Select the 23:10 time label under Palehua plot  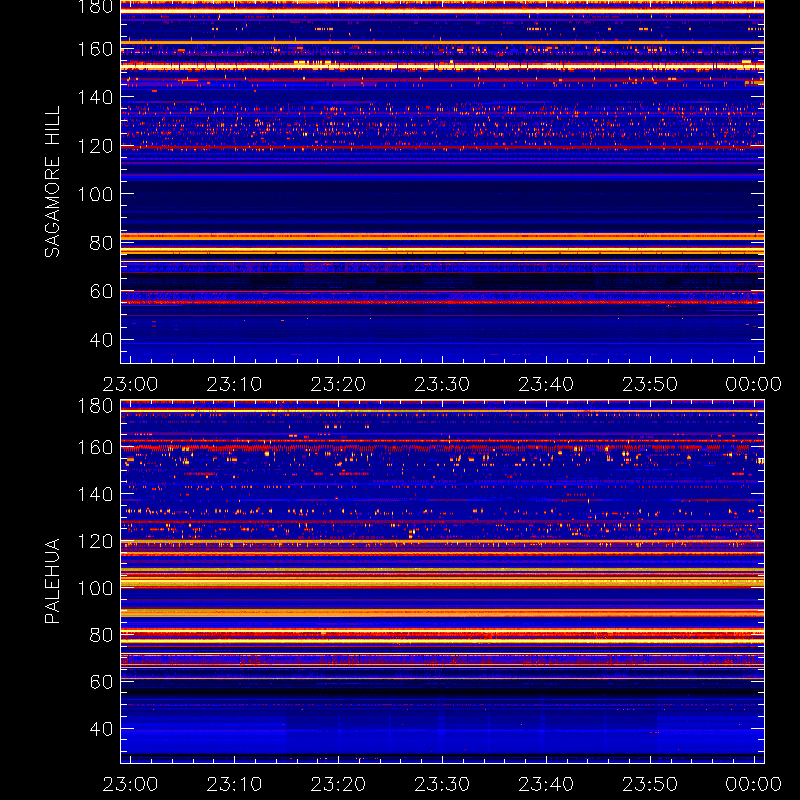pos(234,784)
